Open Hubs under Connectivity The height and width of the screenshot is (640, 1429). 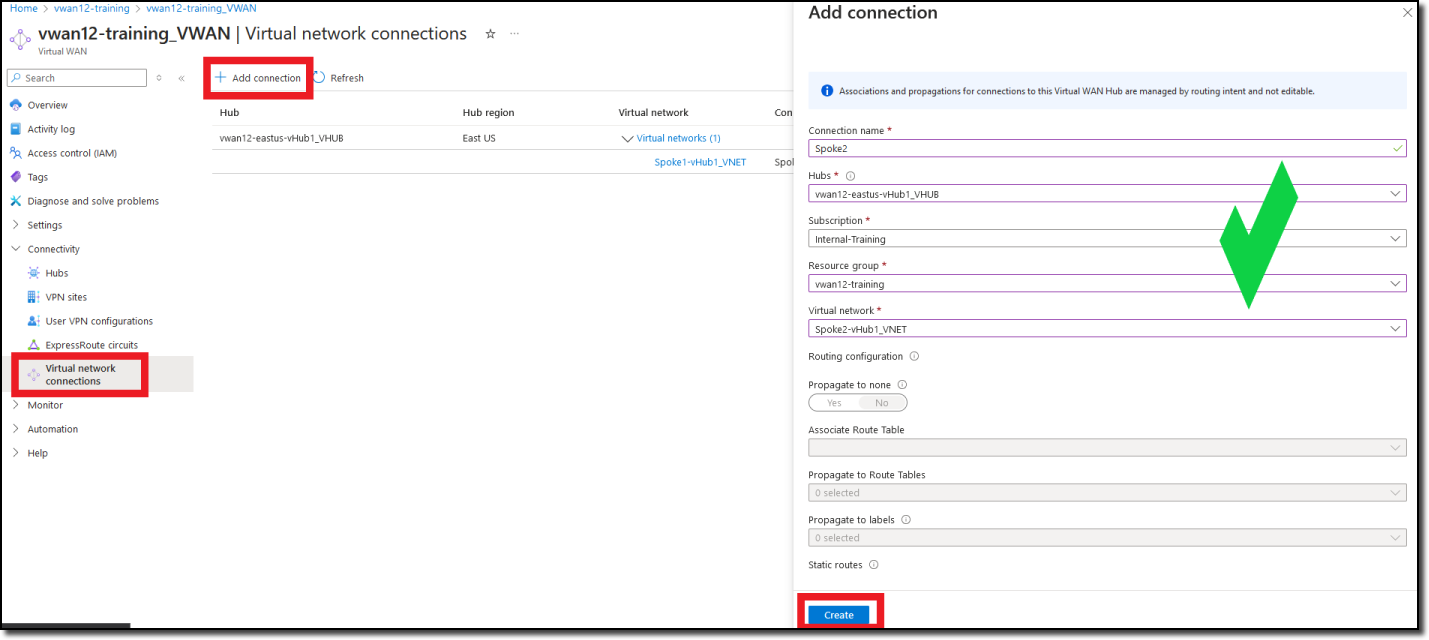[57, 273]
